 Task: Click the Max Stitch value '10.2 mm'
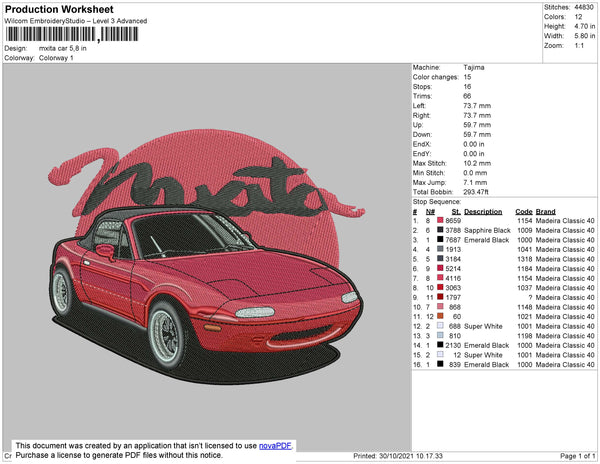click(x=477, y=163)
